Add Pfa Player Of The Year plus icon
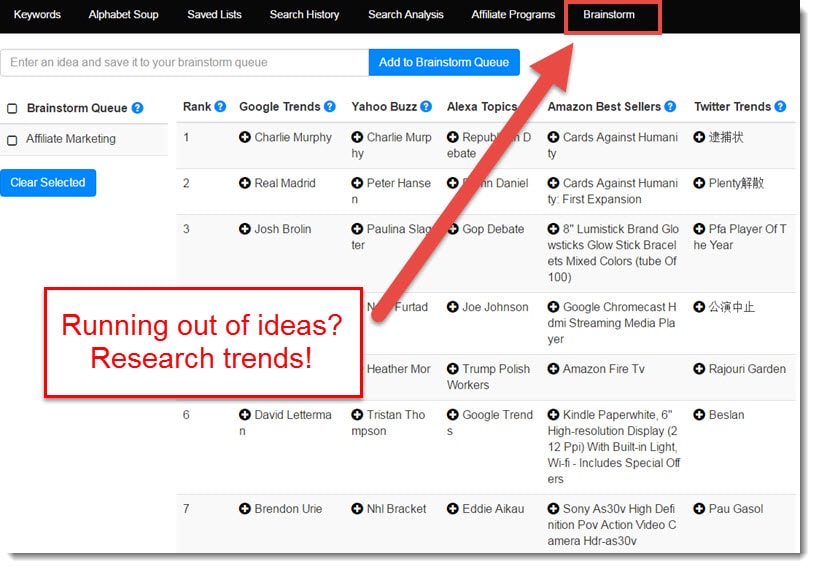815x568 pixels. click(x=699, y=228)
